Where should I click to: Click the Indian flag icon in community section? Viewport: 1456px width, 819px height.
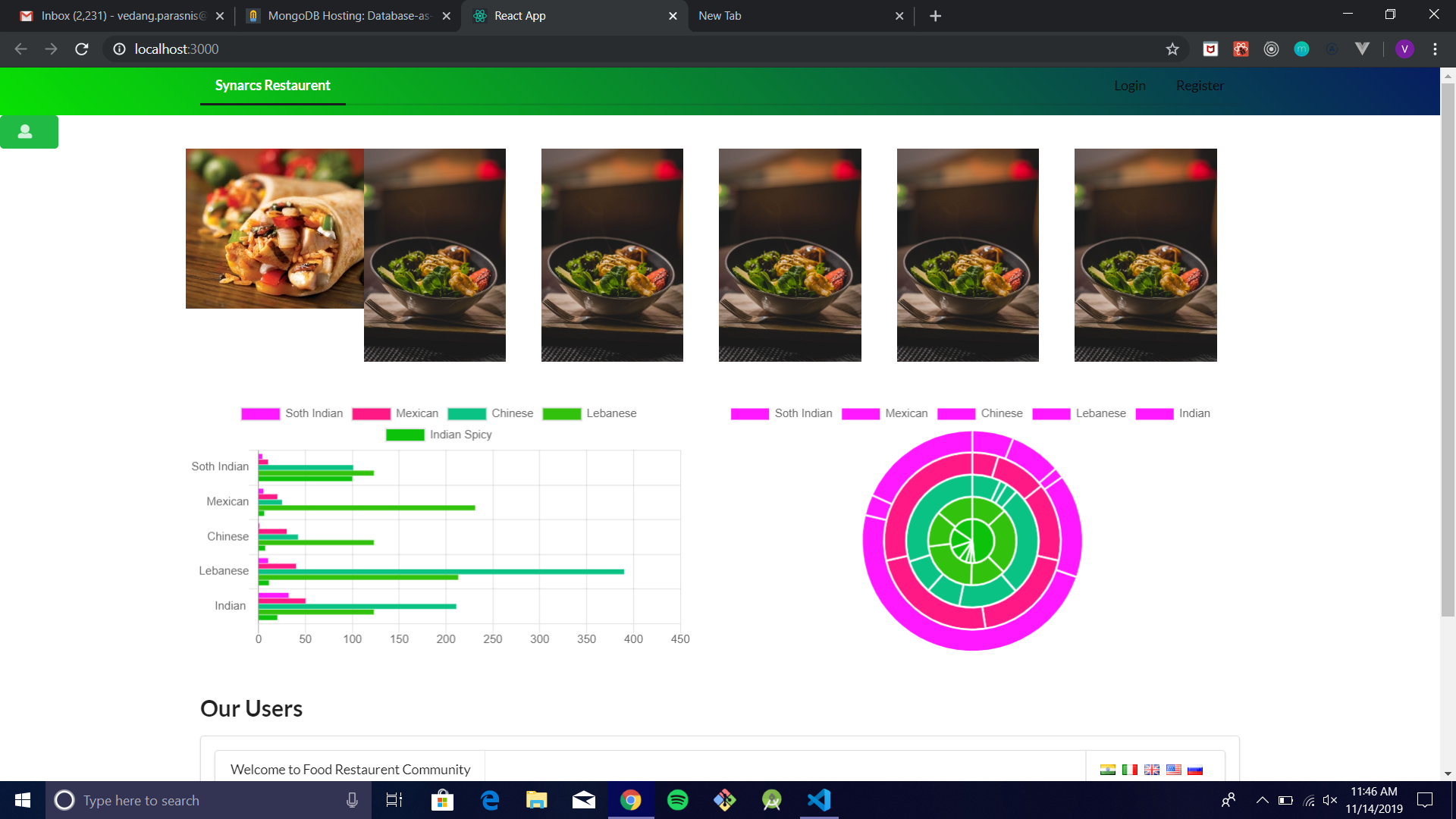pyautogui.click(x=1108, y=768)
